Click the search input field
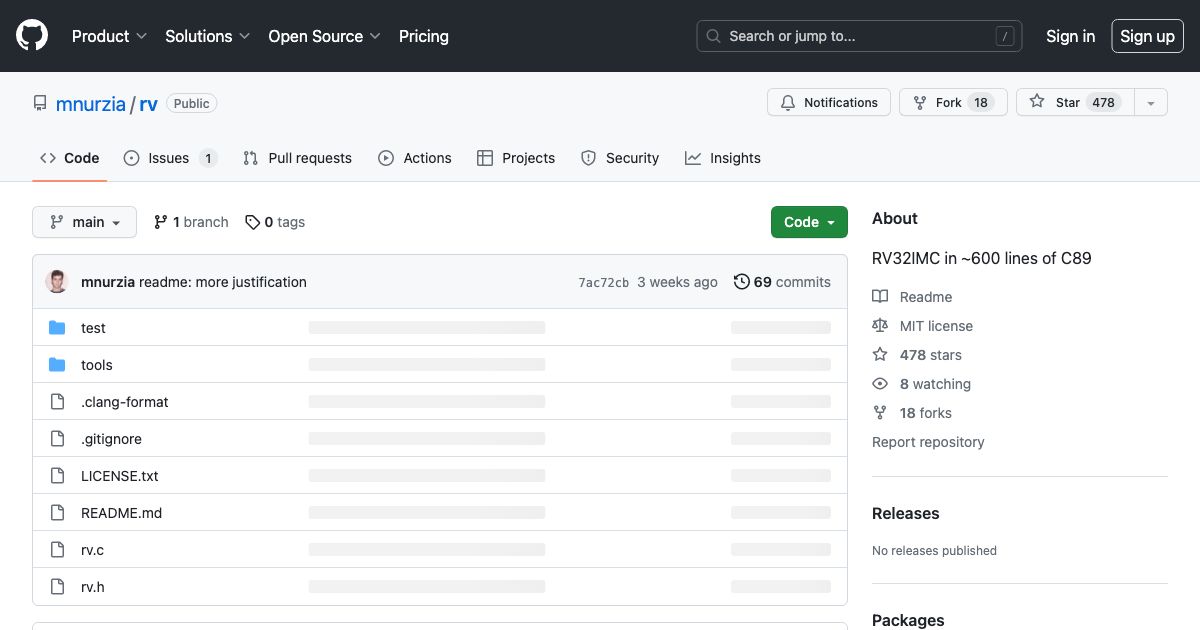This screenshot has width=1200, height=630. (858, 36)
